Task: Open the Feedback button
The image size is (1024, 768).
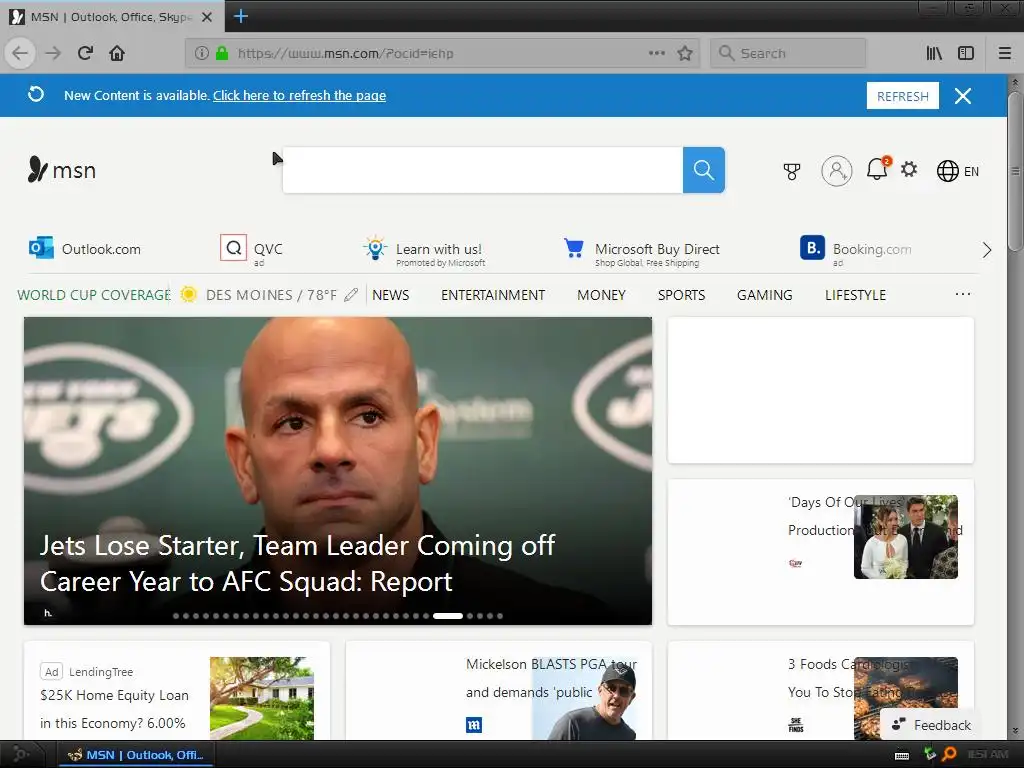Action: tap(931, 724)
